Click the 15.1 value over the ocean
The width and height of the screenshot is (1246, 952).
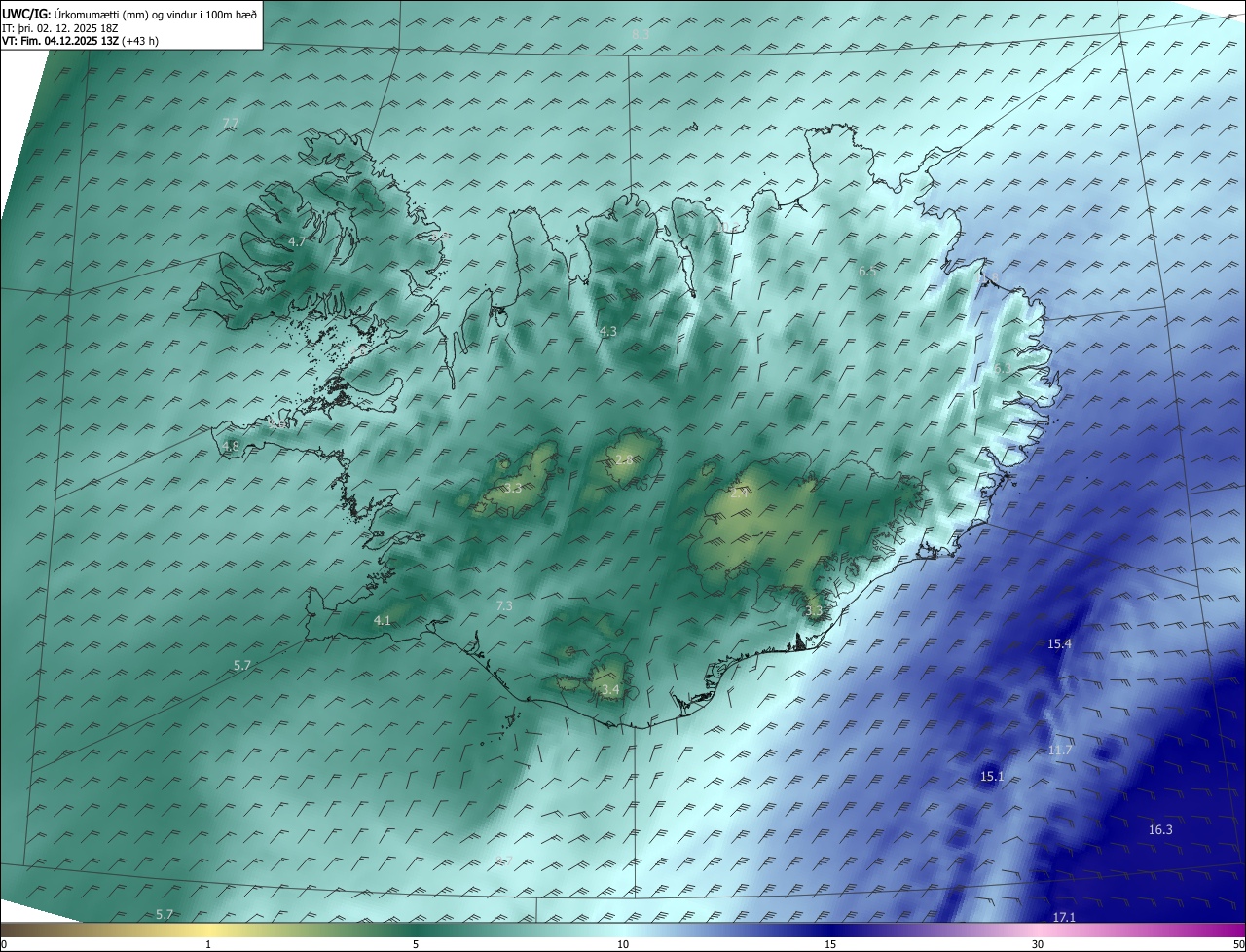pos(991,777)
